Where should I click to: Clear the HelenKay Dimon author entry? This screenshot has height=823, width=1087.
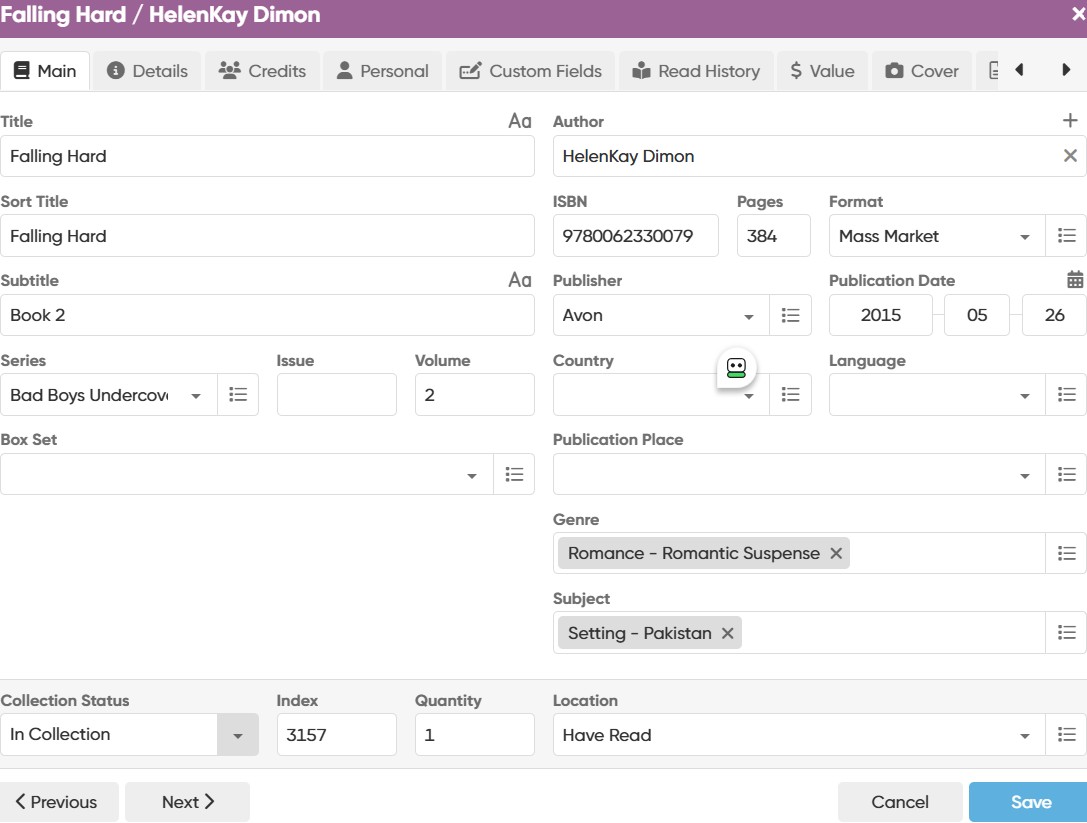pyautogui.click(x=1070, y=156)
